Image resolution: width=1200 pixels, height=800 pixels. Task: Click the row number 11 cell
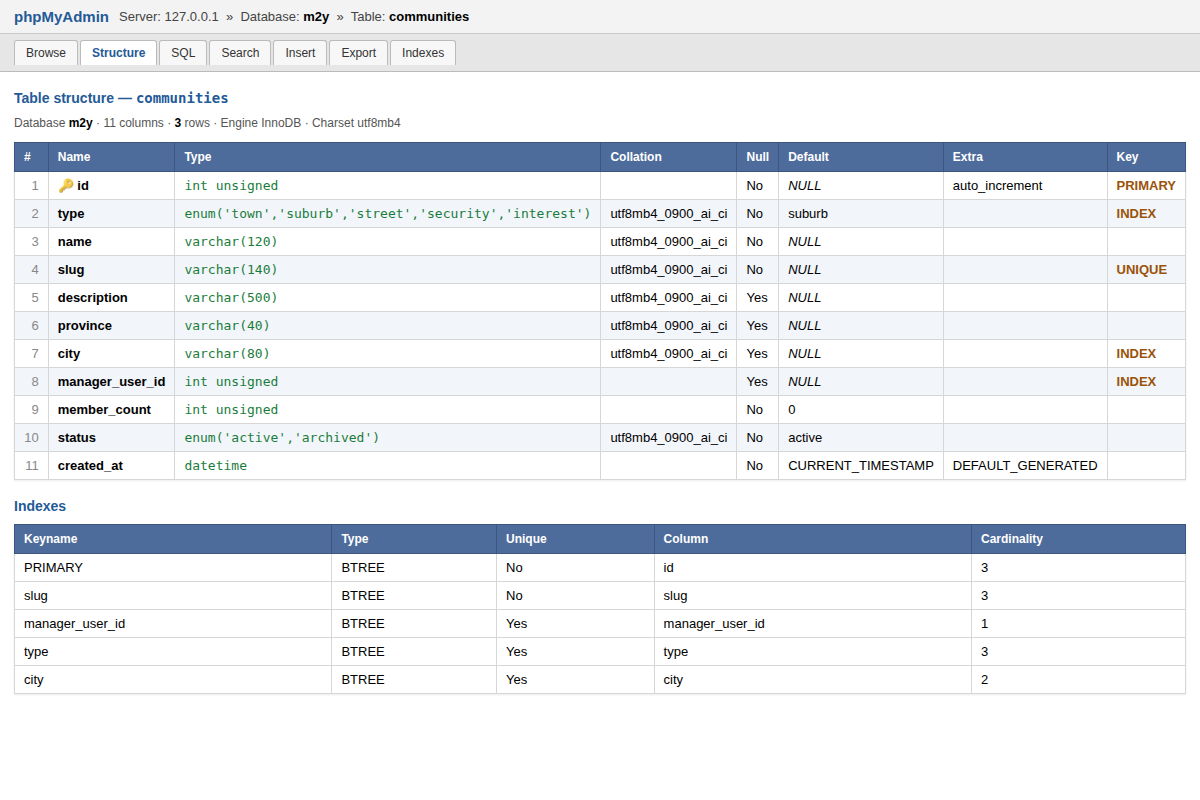coord(31,465)
